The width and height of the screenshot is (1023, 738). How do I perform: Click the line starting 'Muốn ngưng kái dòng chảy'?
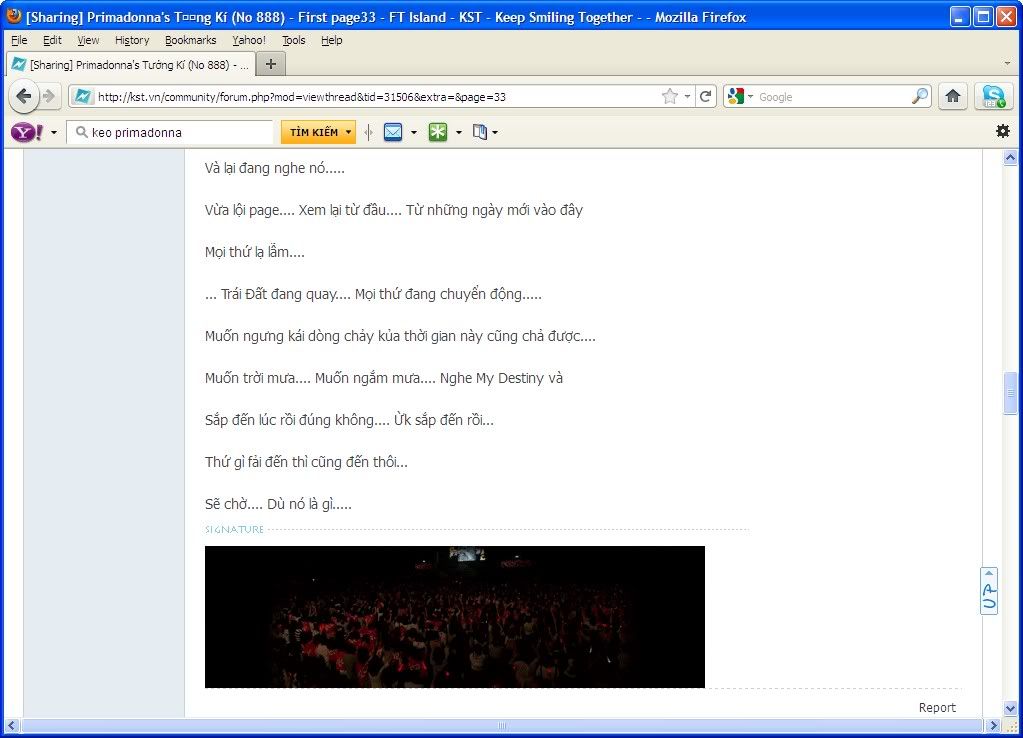click(x=400, y=336)
